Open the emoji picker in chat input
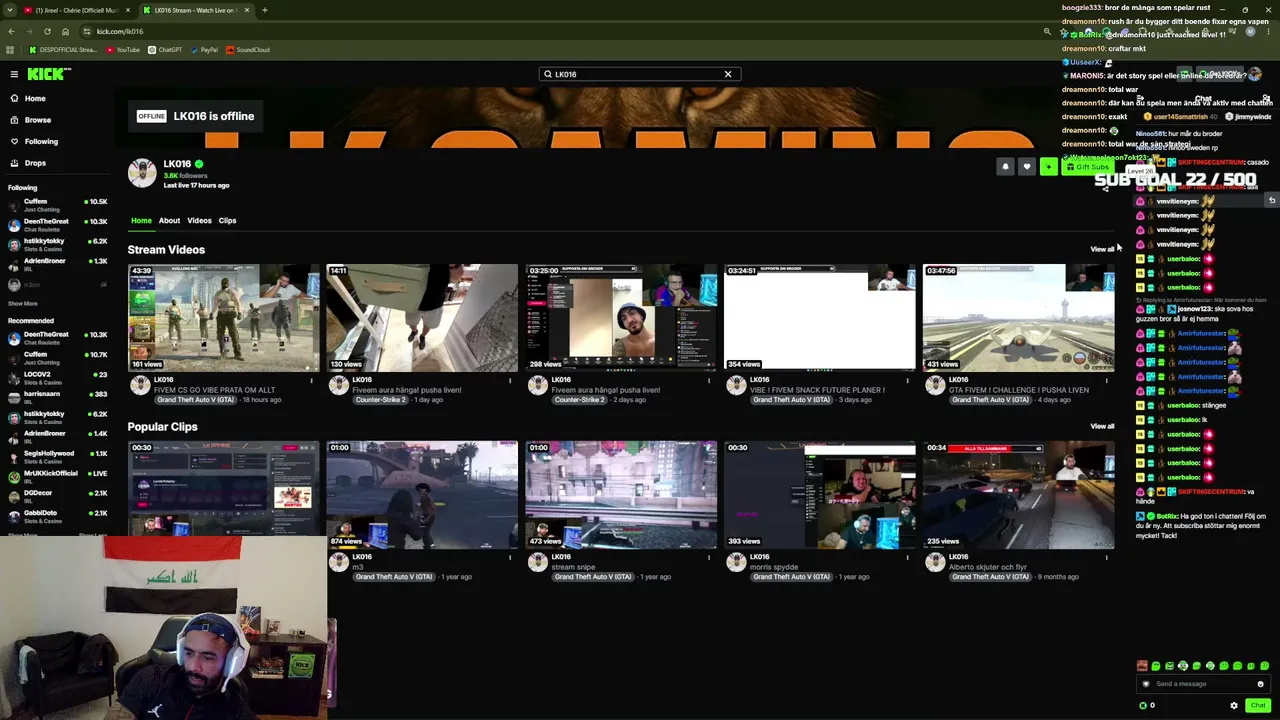The image size is (1280, 720). [x=1260, y=684]
